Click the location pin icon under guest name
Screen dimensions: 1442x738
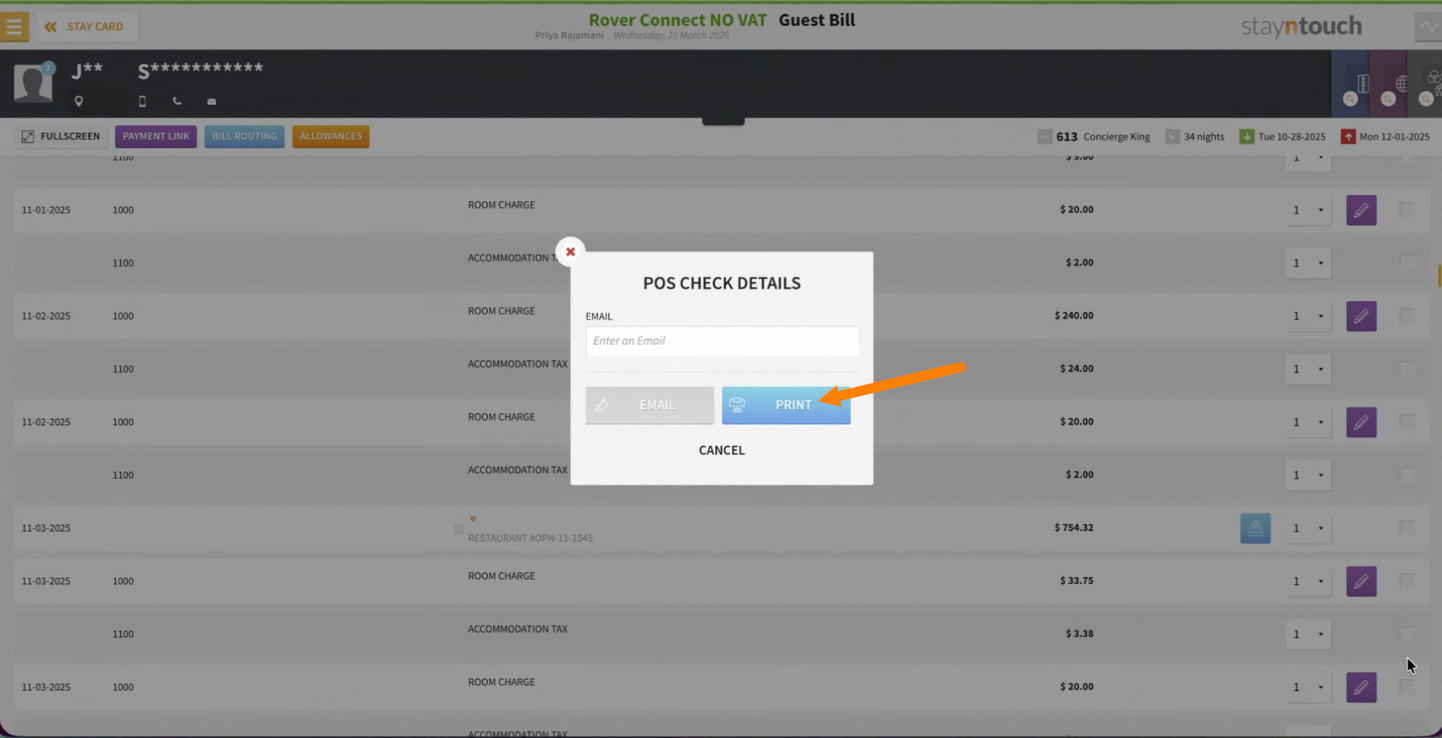[x=79, y=101]
